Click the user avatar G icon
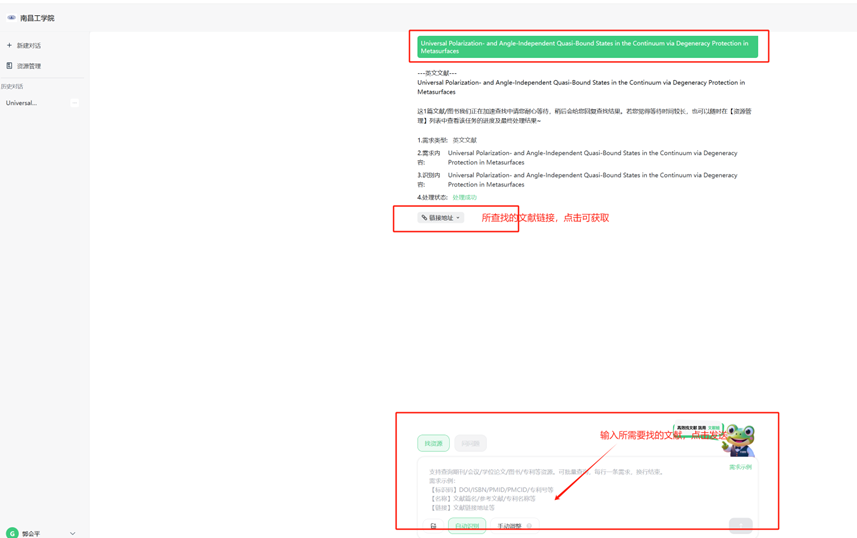The image size is (857, 538). click(12, 533)
